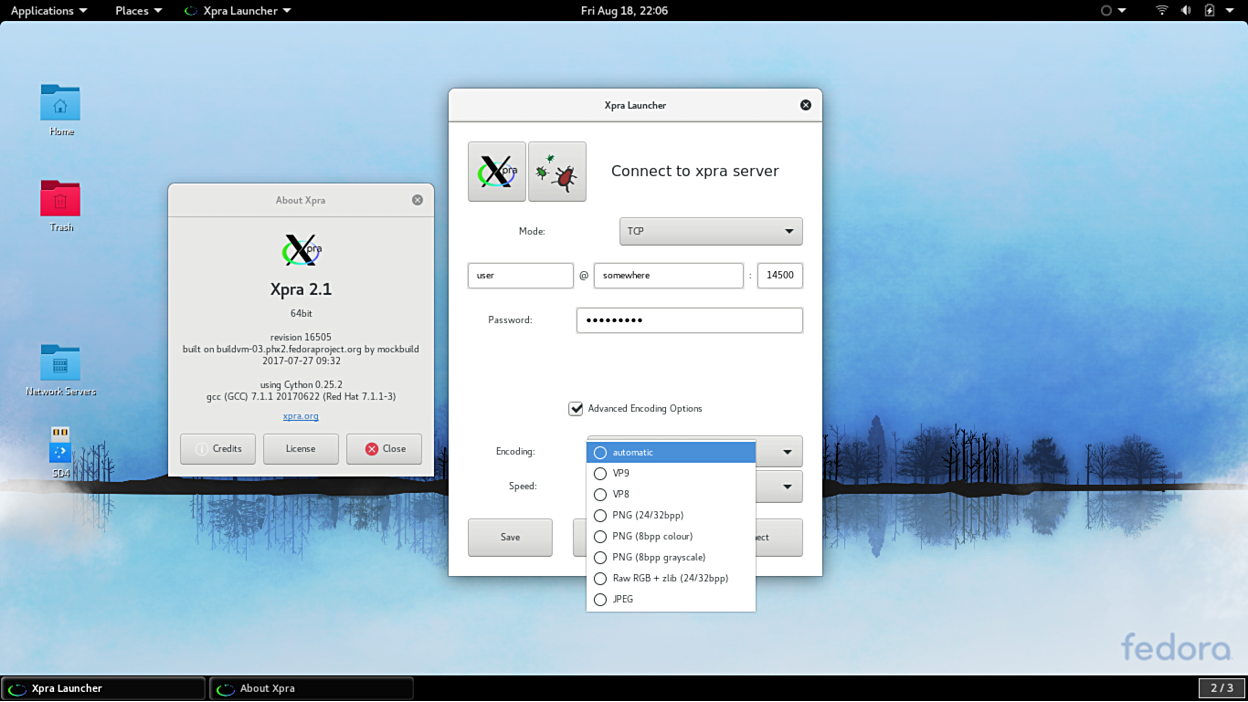
Task: Select PNG (8bpp grayscale) encoding
Action: coord(658,558)
